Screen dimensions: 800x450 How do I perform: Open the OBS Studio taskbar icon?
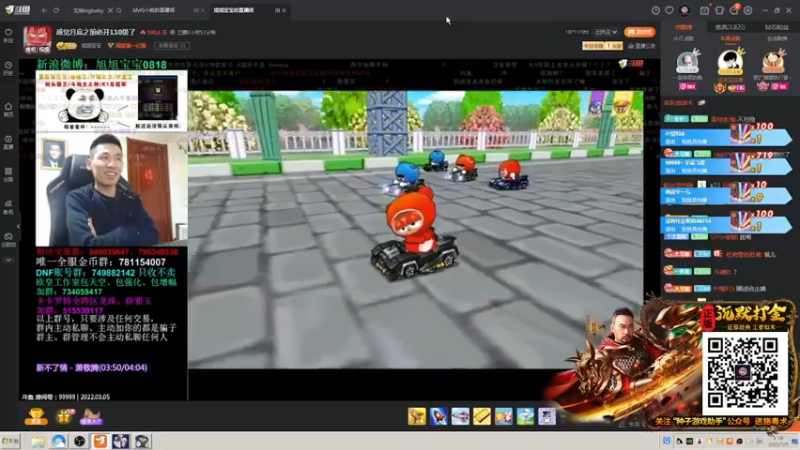pos(79,441)
